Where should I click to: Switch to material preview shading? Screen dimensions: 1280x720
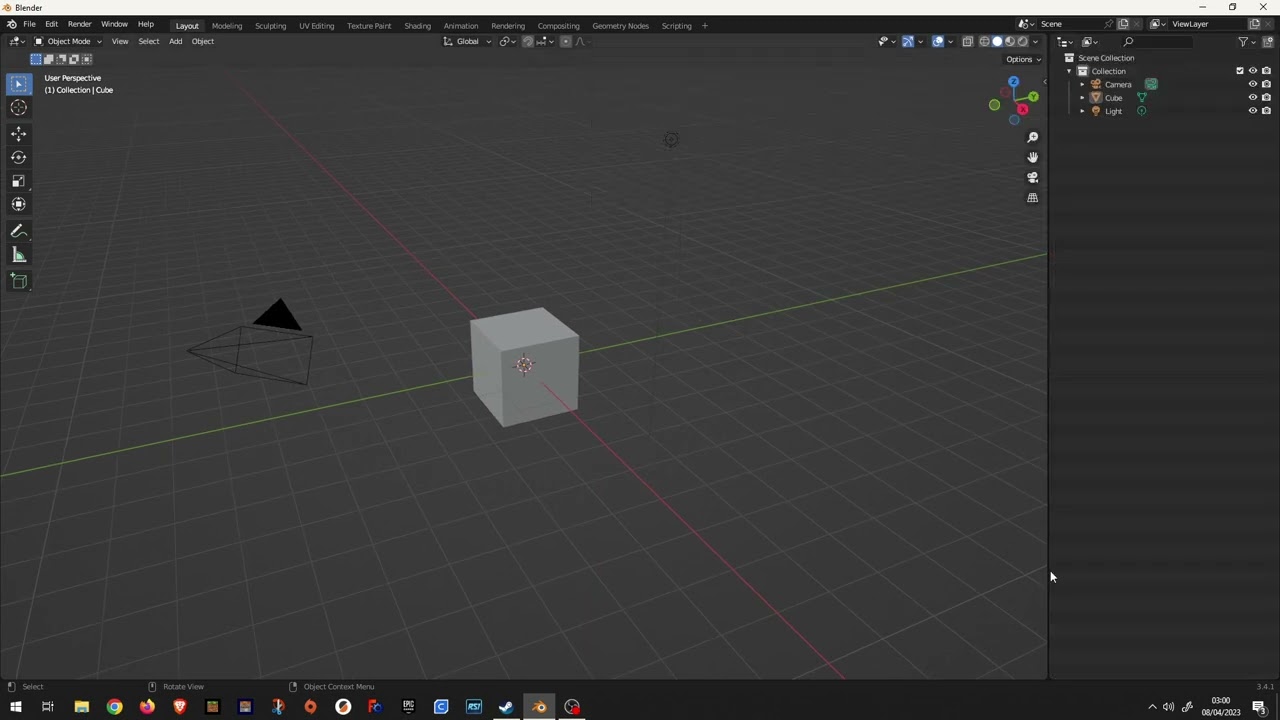pyautogui.click(x=1010, y=42)
